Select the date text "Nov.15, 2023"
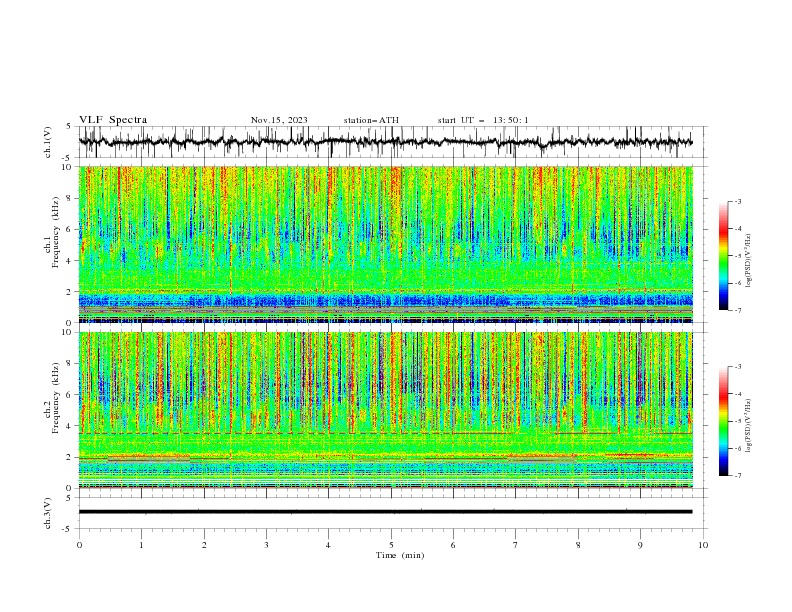This screenshot has height=612, width=792. pyautogui.click(x=279, y=120)
